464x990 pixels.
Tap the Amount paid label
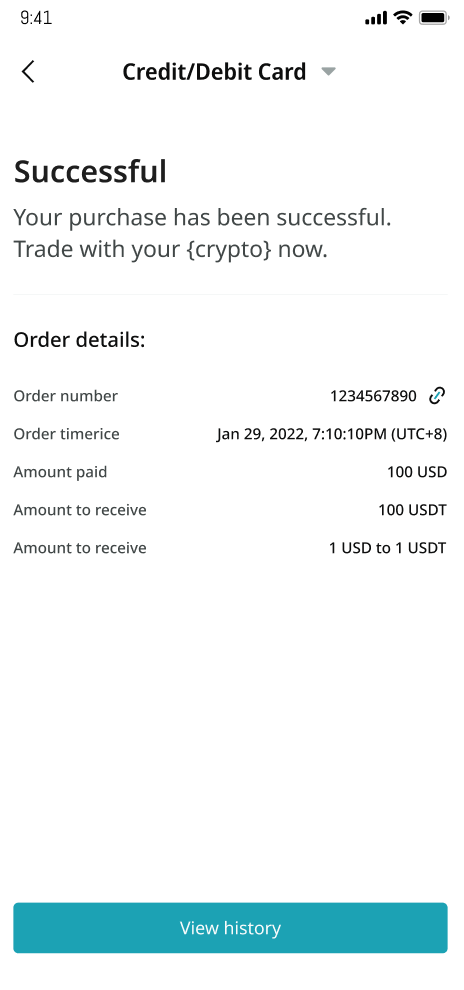tap(61, 472)
